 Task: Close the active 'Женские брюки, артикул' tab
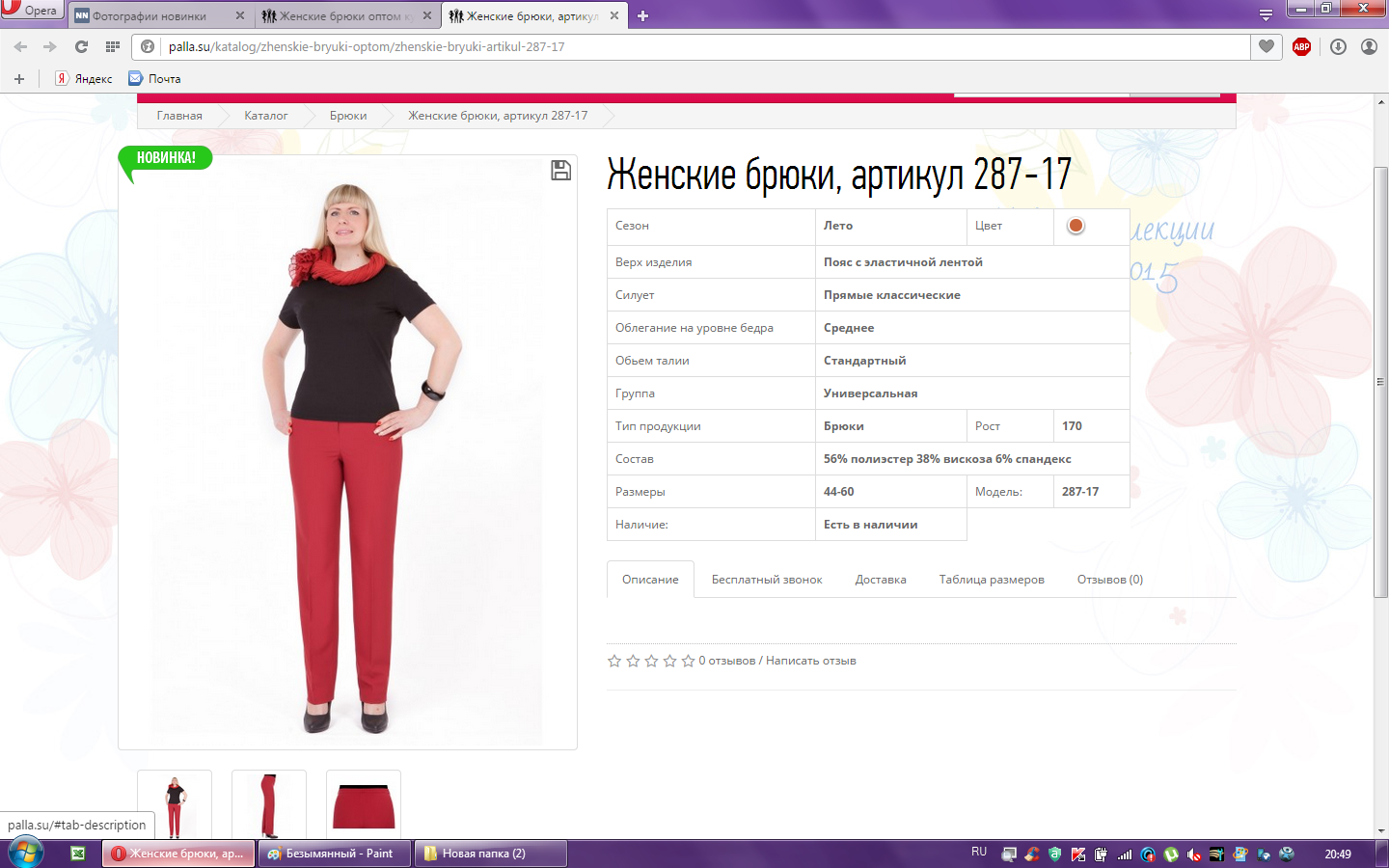614,15
